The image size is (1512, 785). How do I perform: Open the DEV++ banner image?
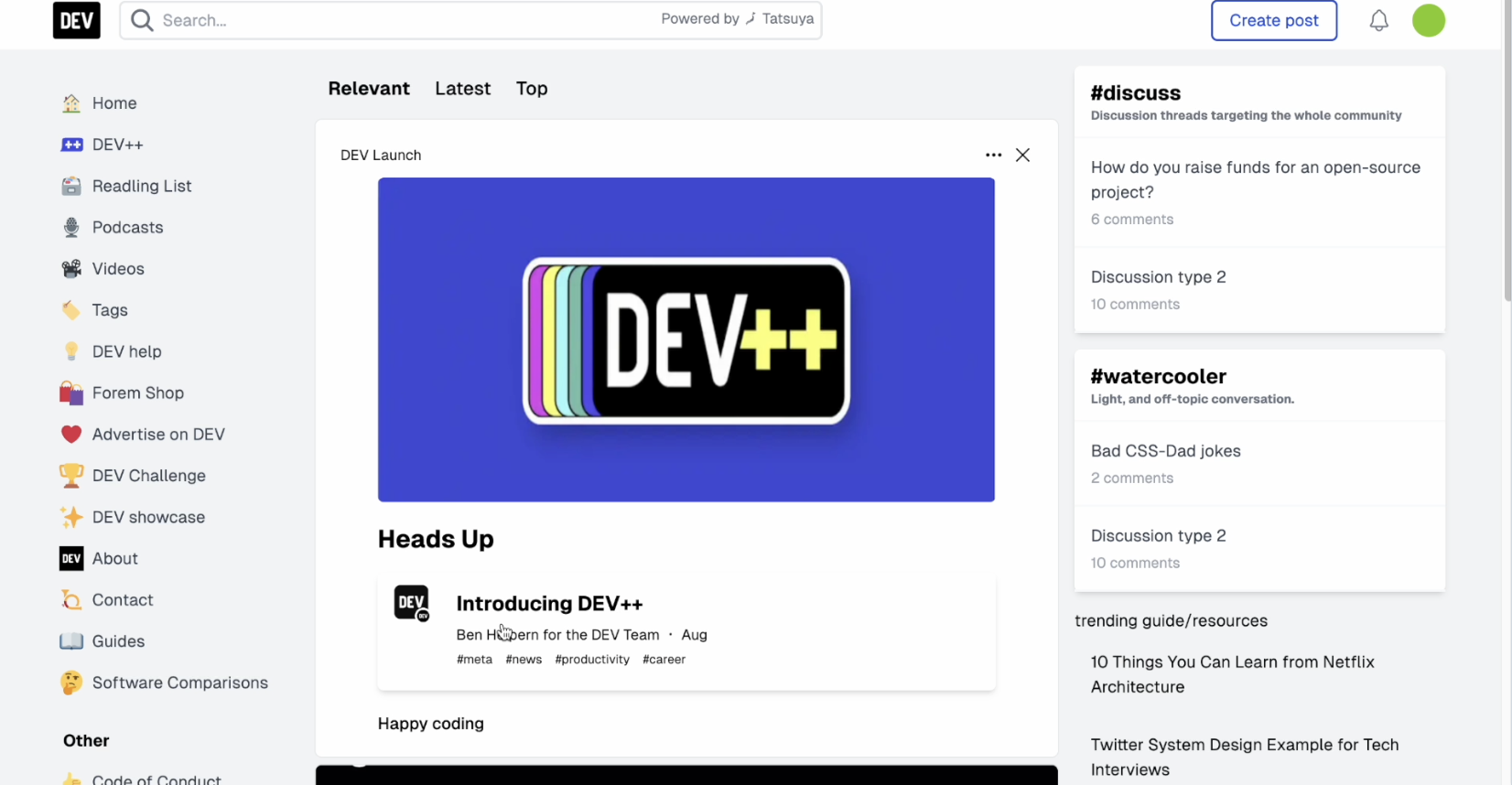pyautogui.click(x=686, y=339)
